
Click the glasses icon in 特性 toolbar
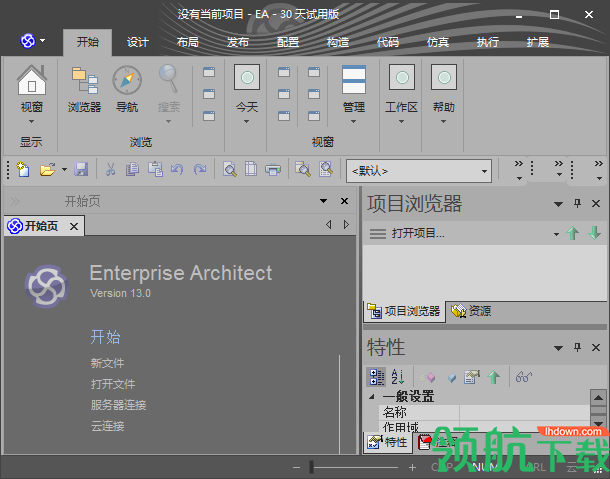(523, 377)
